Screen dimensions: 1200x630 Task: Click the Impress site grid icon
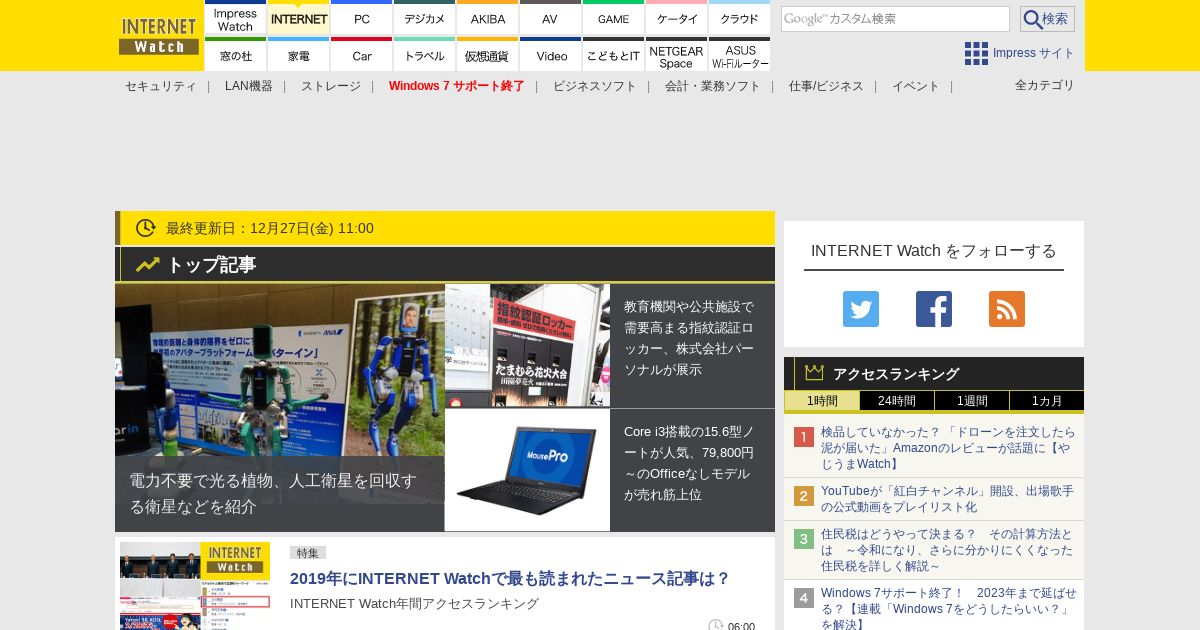[976, 53]
